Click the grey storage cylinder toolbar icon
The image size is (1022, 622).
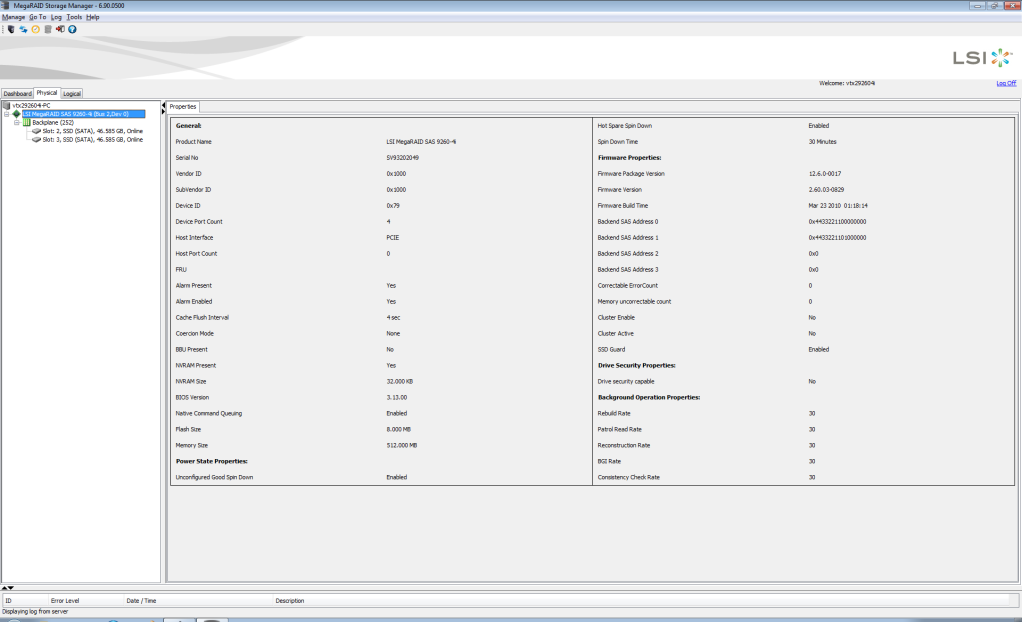[x=48, y=29]
